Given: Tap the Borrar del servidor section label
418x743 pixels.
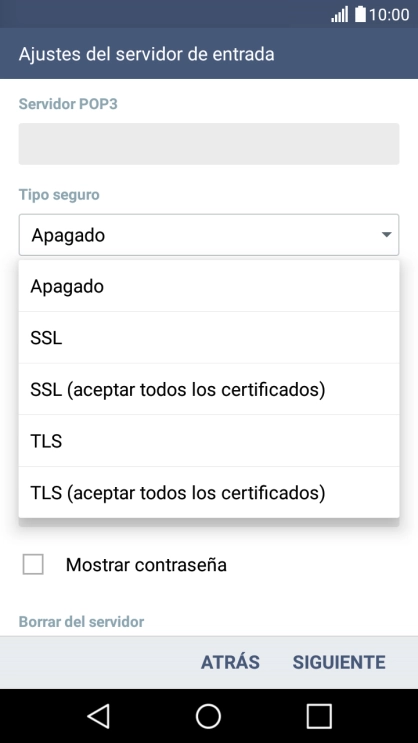Looking at the screenshot, I should coord(81,622).
